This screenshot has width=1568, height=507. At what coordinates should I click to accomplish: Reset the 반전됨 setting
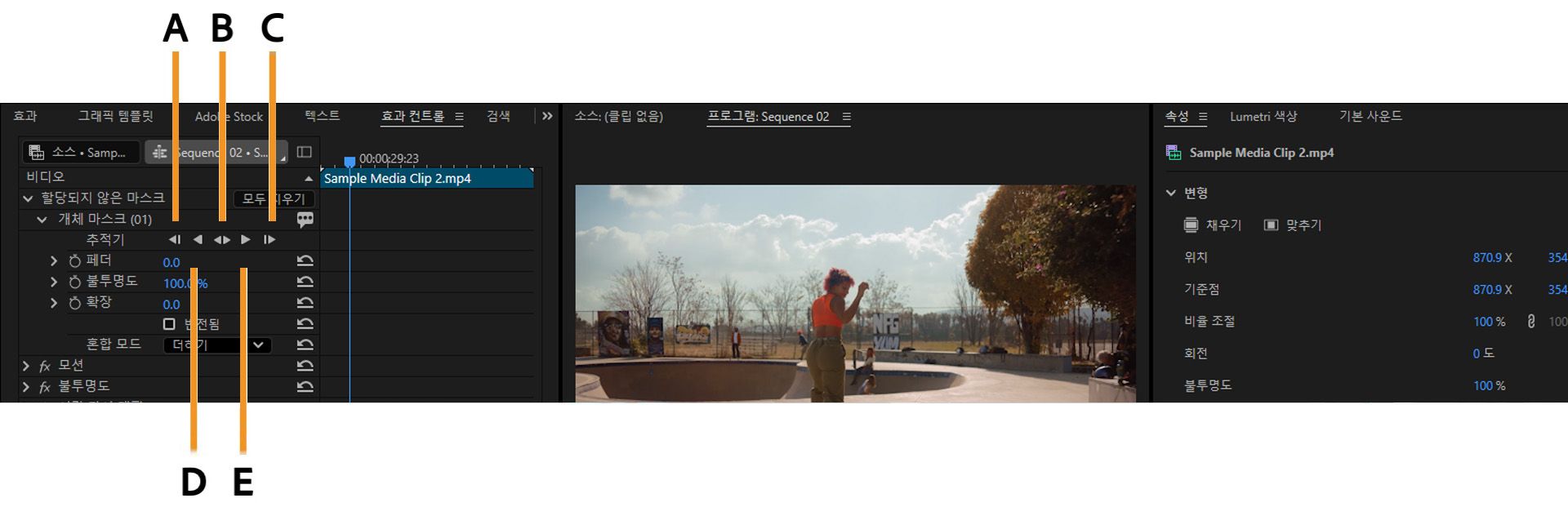pos(305,324)
